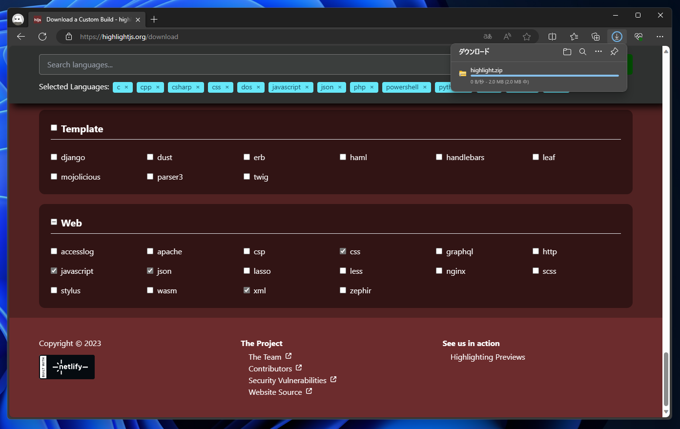This screenshot has width=680, height=429.
Task: Enable the mojolicious checkbox
Action: coord(54,177)
